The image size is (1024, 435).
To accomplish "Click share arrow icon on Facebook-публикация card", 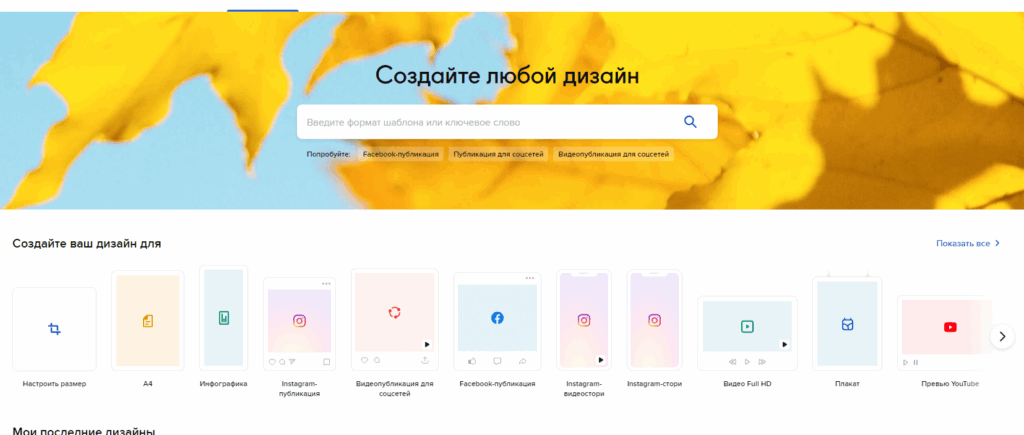I will tap(522, 361).
